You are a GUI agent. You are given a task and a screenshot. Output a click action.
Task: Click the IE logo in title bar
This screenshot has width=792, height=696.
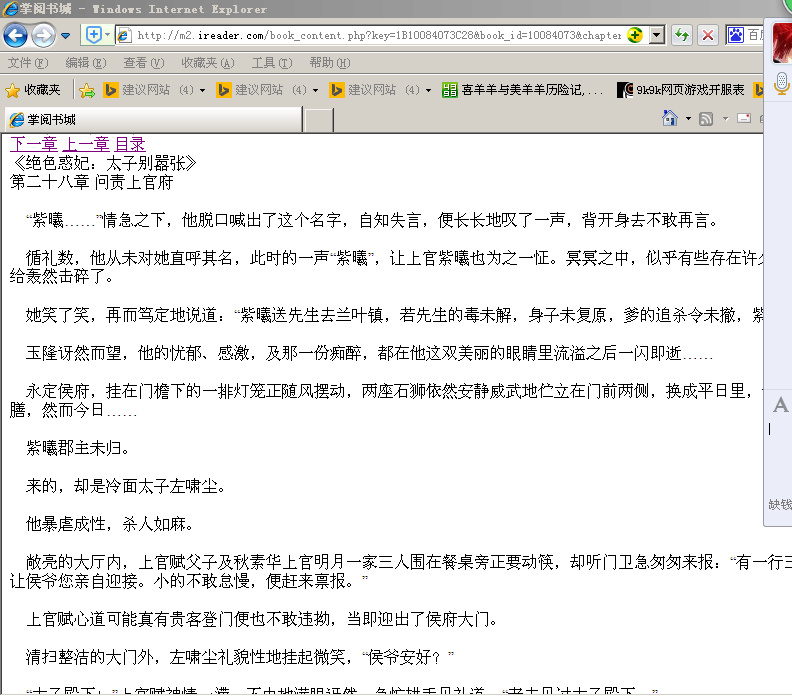point(10,9)
